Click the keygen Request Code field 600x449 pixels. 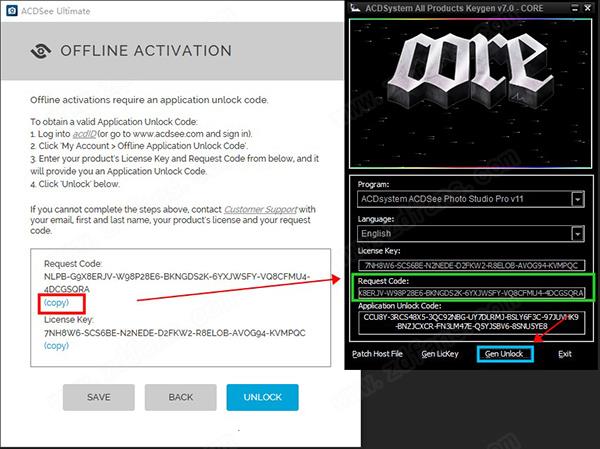[471, 293]
